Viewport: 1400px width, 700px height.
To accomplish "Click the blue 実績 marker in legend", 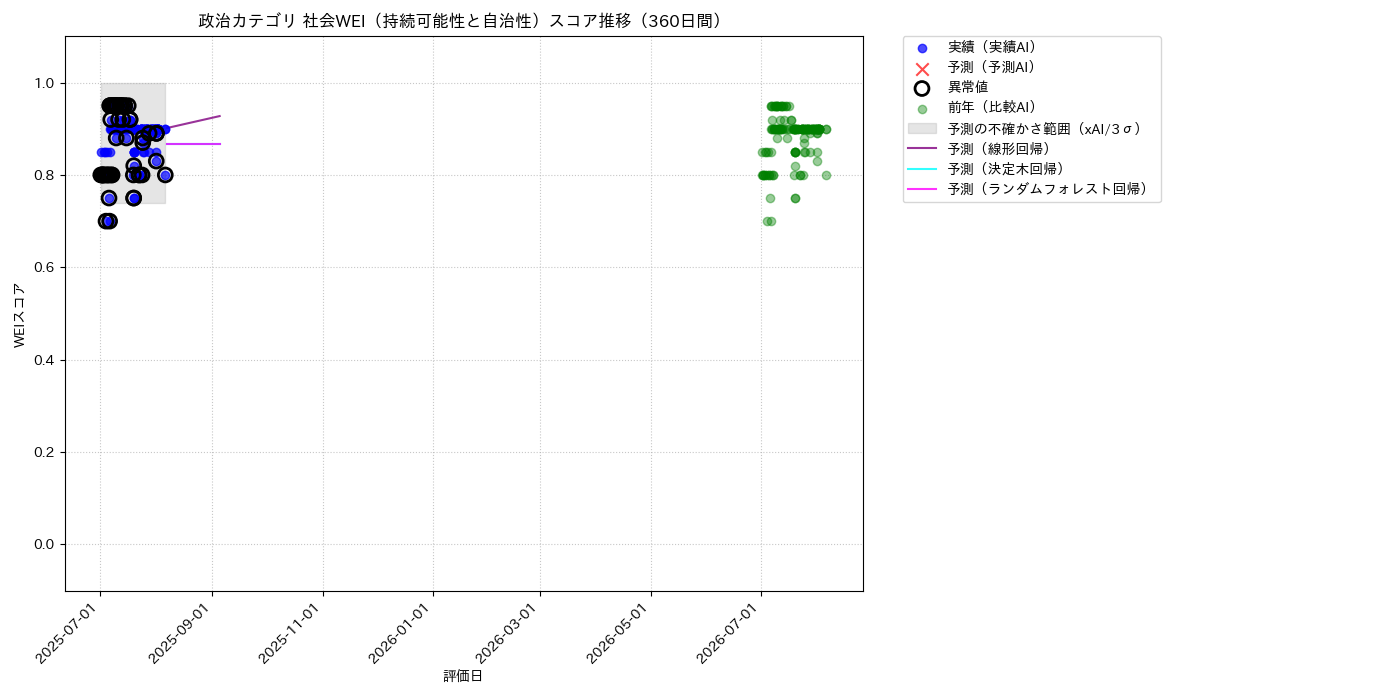I will pyautogui.click(x=922, y=48).
